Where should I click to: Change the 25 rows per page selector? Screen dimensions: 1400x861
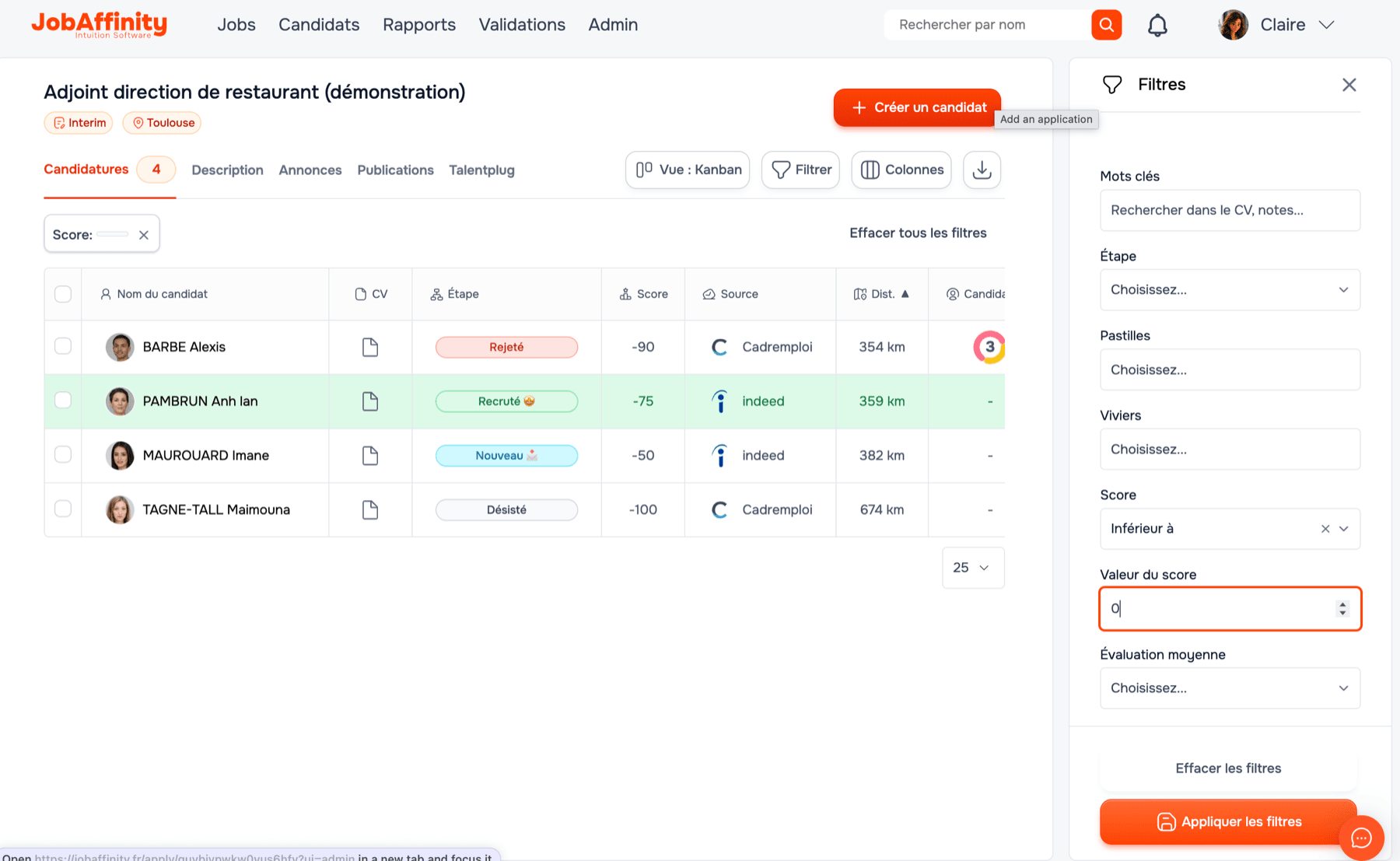(973, 568)
